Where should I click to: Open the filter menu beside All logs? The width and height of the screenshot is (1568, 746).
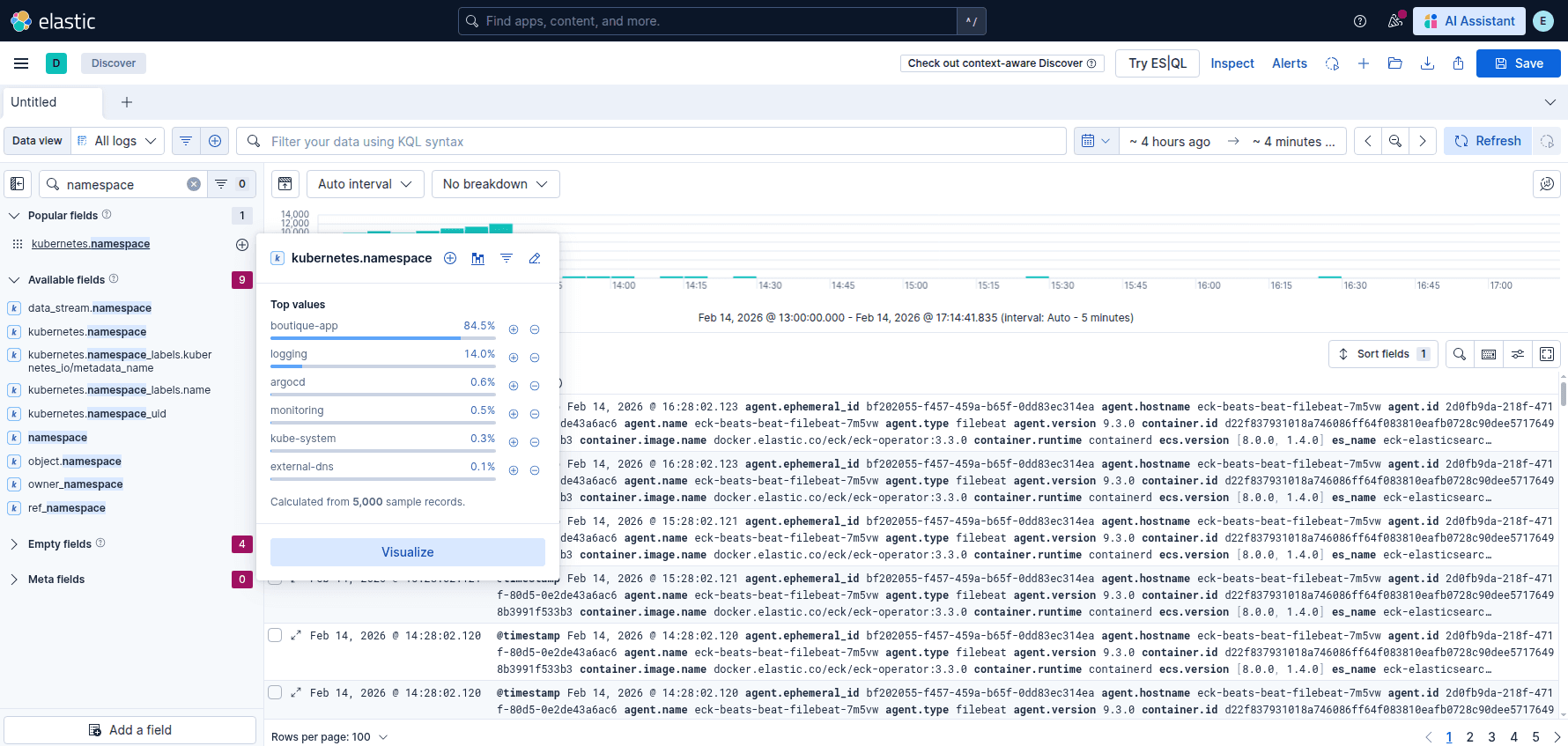point(186,141)
